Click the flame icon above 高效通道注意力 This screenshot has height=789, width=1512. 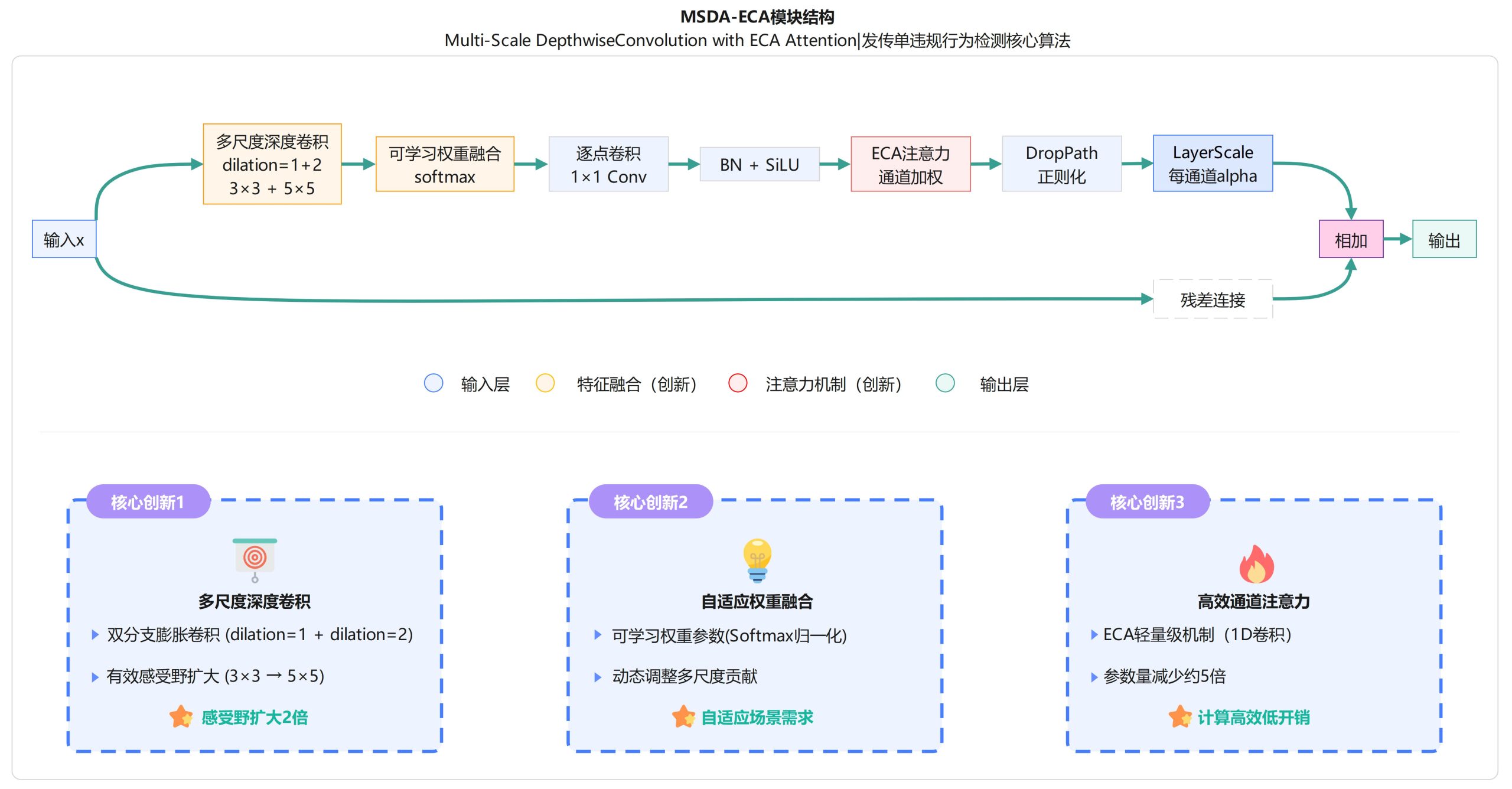coord(1256,564)
